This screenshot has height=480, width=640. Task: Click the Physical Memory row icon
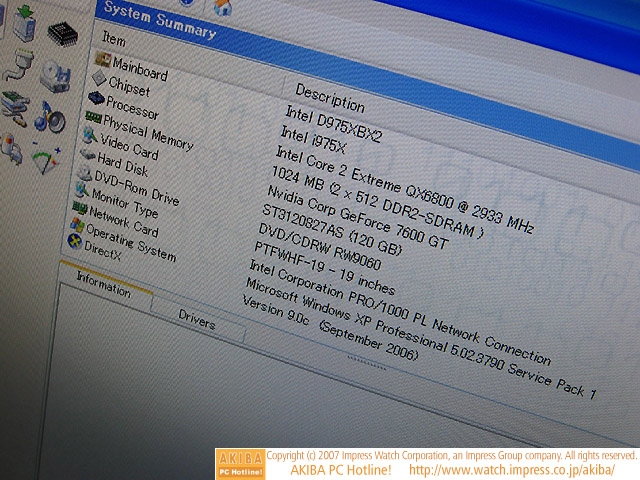93,118
